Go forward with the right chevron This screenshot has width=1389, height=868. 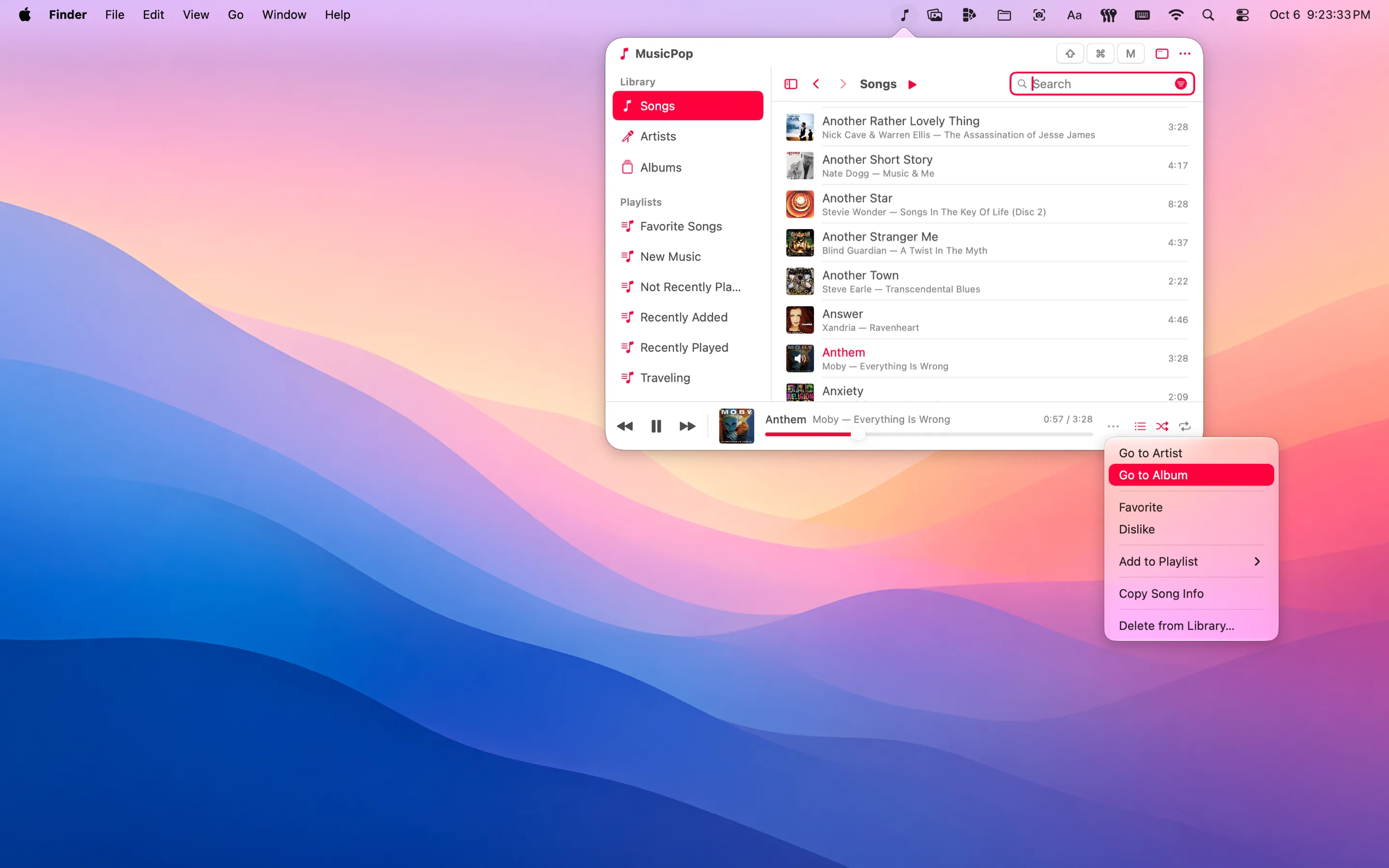843,84
